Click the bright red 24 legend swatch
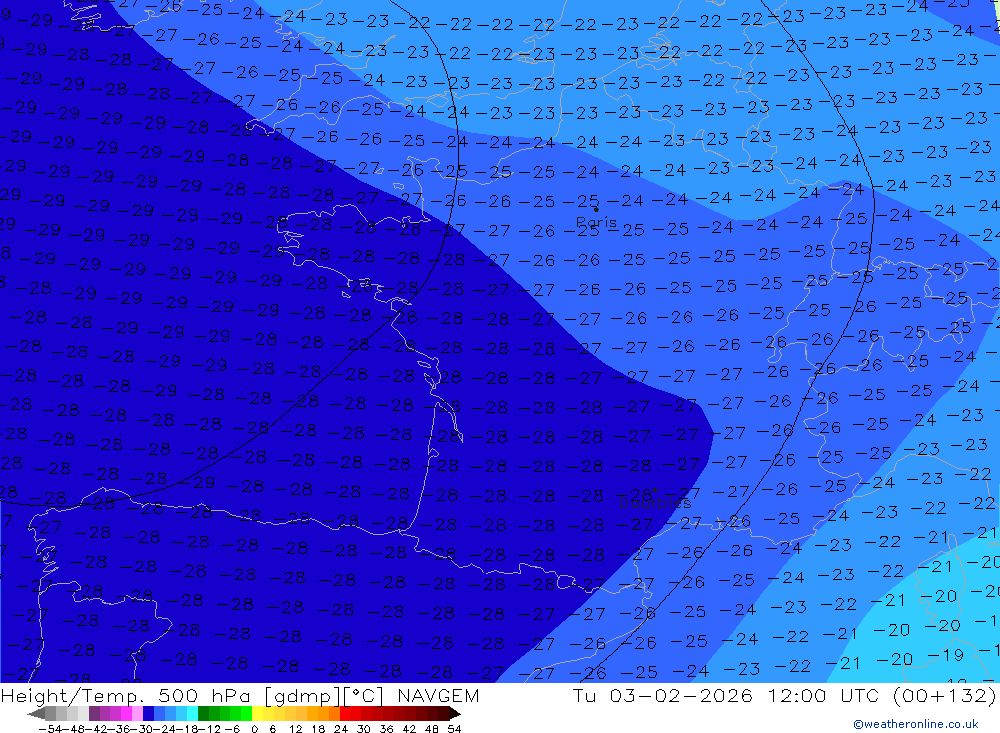Image resolution: width=1000 pixels, height=733 pixels. click(345, 714)
